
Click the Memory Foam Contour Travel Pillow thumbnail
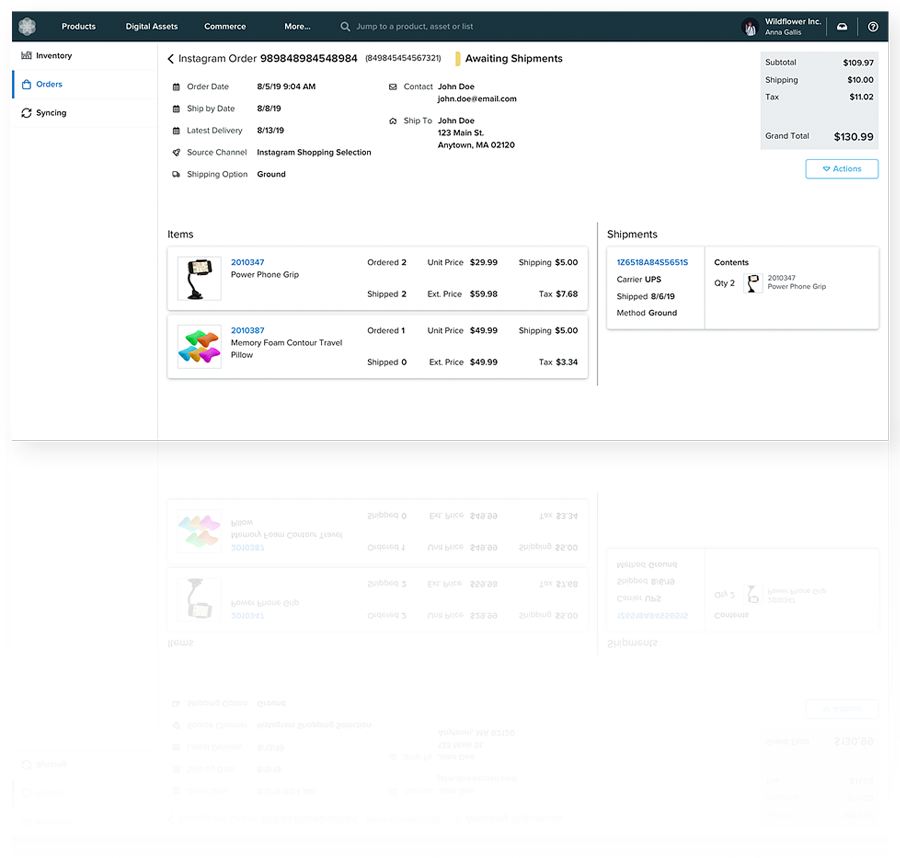click(199, 346)
